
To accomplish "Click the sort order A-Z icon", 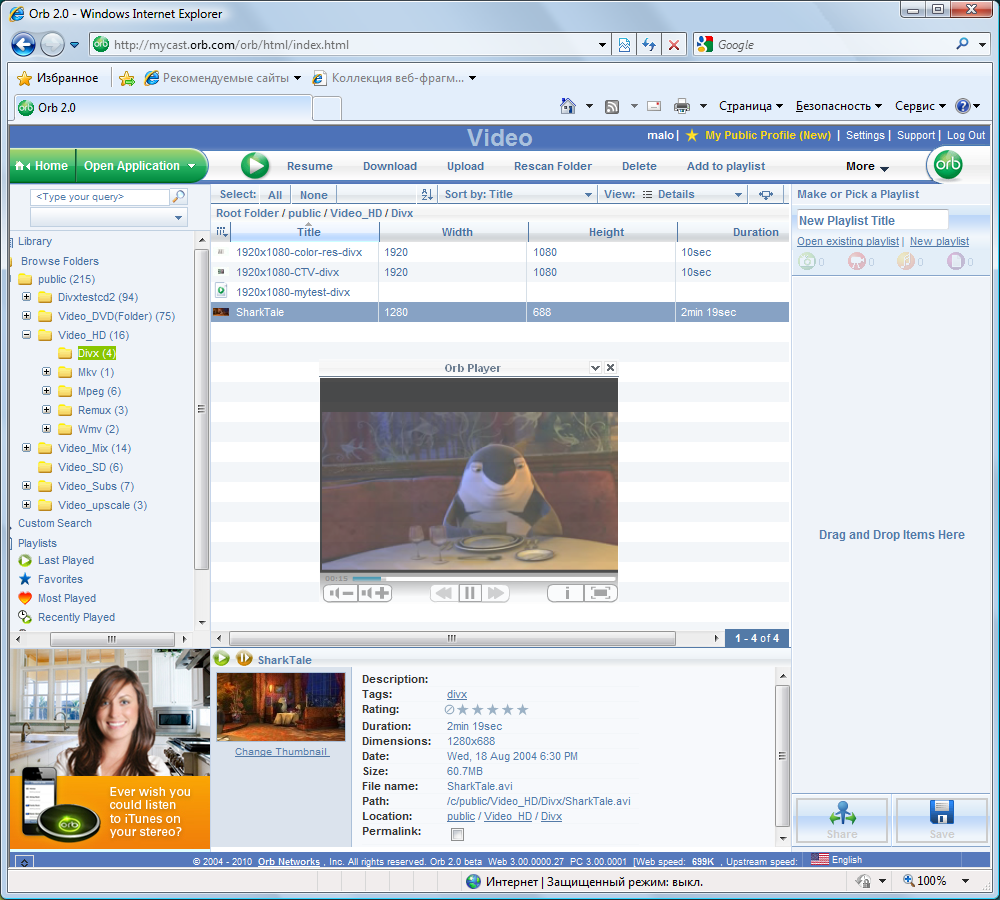I will [x=427, y=195].
